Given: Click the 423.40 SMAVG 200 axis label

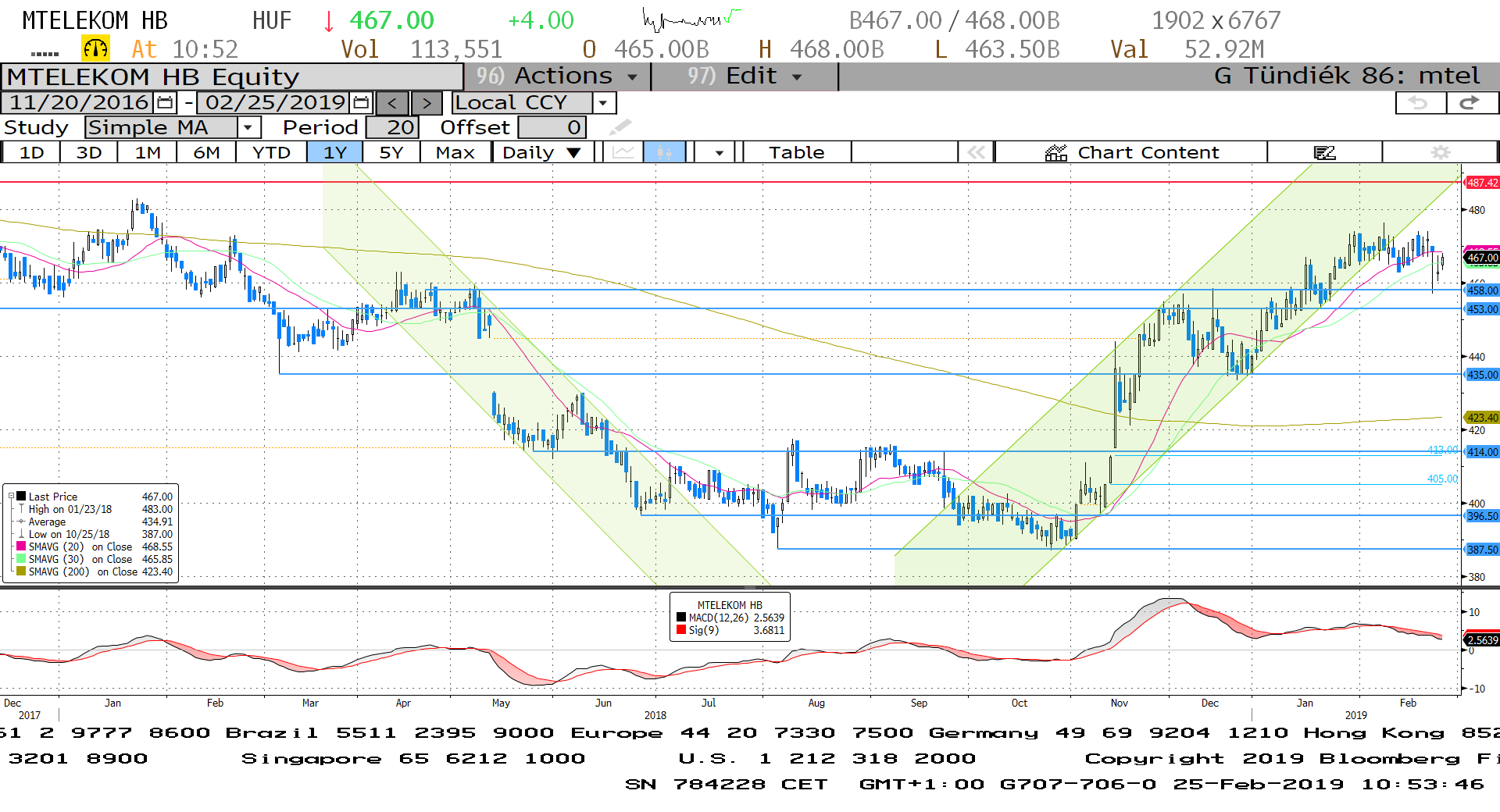Looking at the screenshot, I should tap(1481, 418).
